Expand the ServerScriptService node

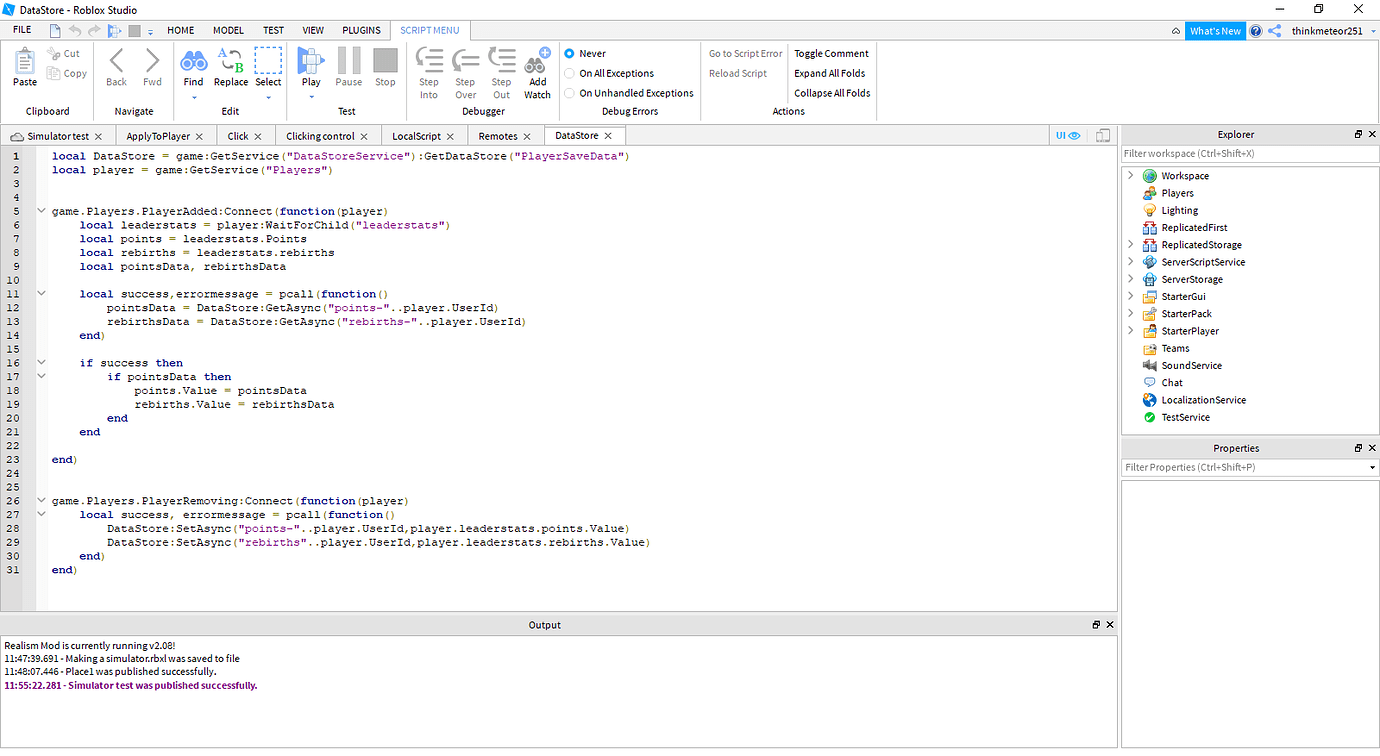(x=1130, y=262)
